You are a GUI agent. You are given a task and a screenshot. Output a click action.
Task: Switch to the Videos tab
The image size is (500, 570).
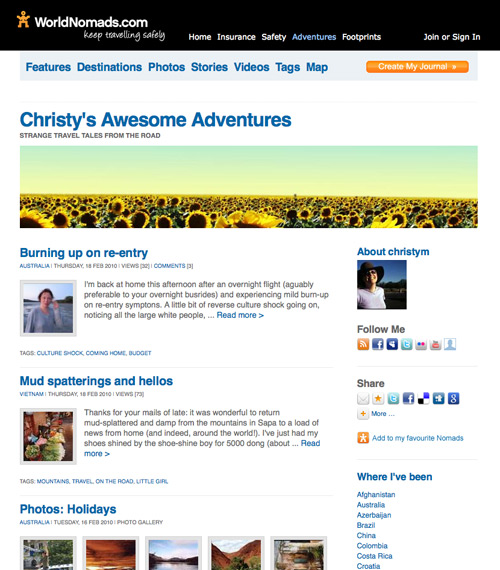251,67
